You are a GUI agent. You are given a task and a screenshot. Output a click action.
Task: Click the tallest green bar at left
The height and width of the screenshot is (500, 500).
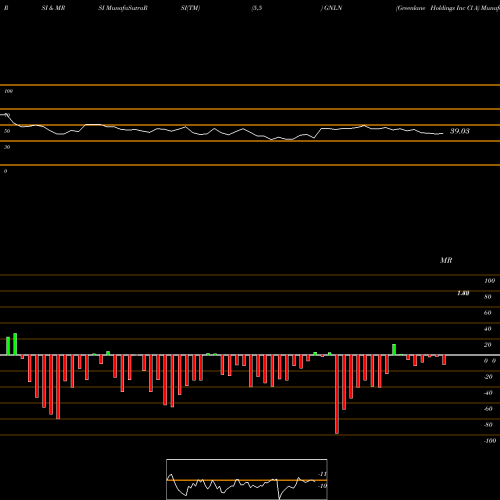[x=15, y=344]
